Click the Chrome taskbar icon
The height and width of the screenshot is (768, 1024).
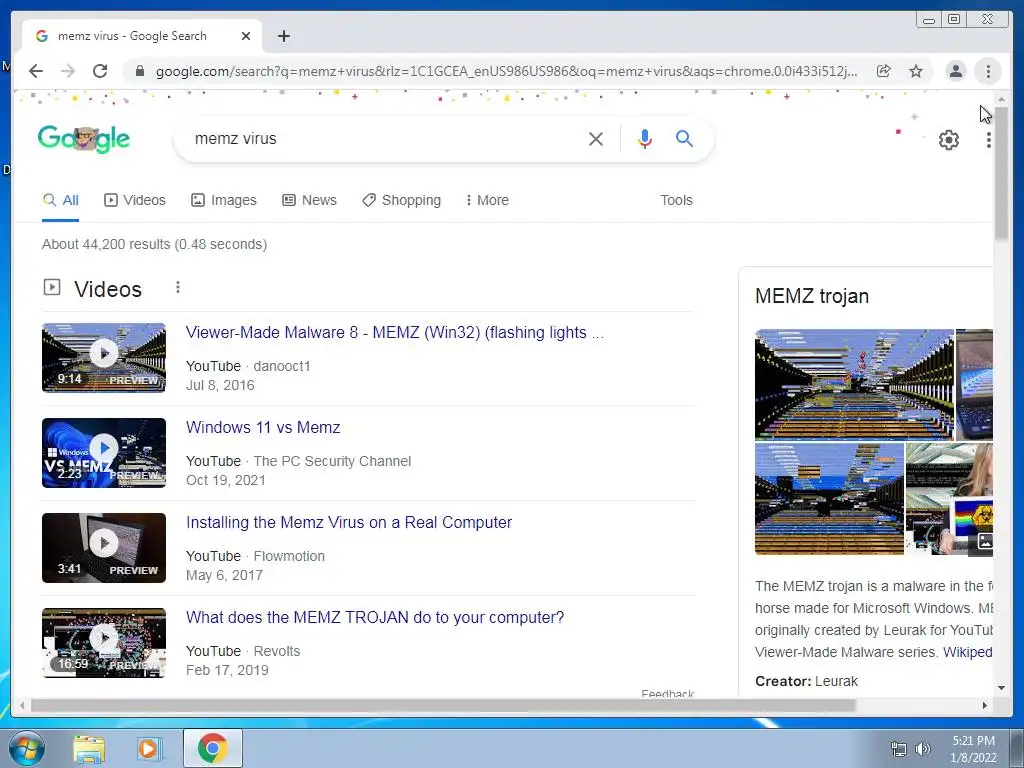[212, 748]
